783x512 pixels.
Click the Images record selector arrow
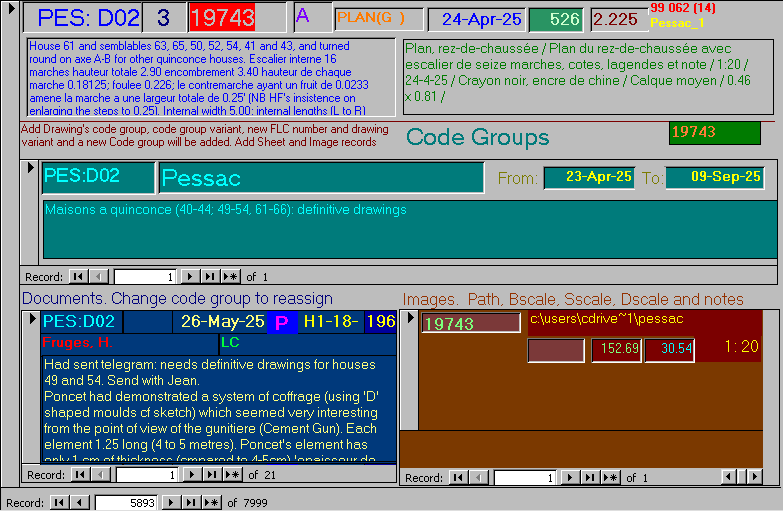410,317
